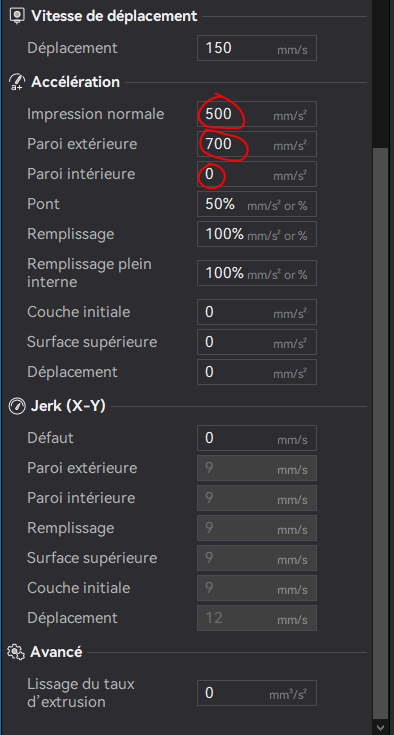Edit Paroi extérieure acceleration value 700
This screenshot has height=735, width=394.
[x=257, y=144]
